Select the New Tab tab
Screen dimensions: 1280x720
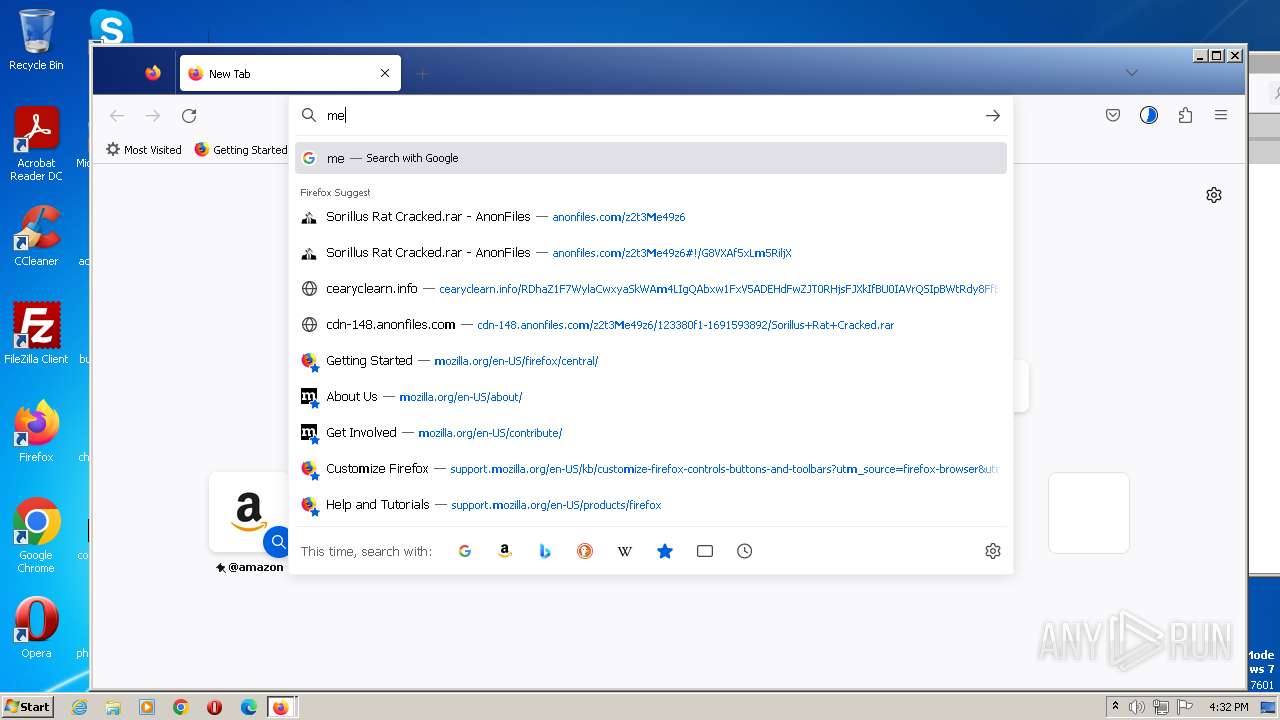pyautogui.click(x=290, y=73)
